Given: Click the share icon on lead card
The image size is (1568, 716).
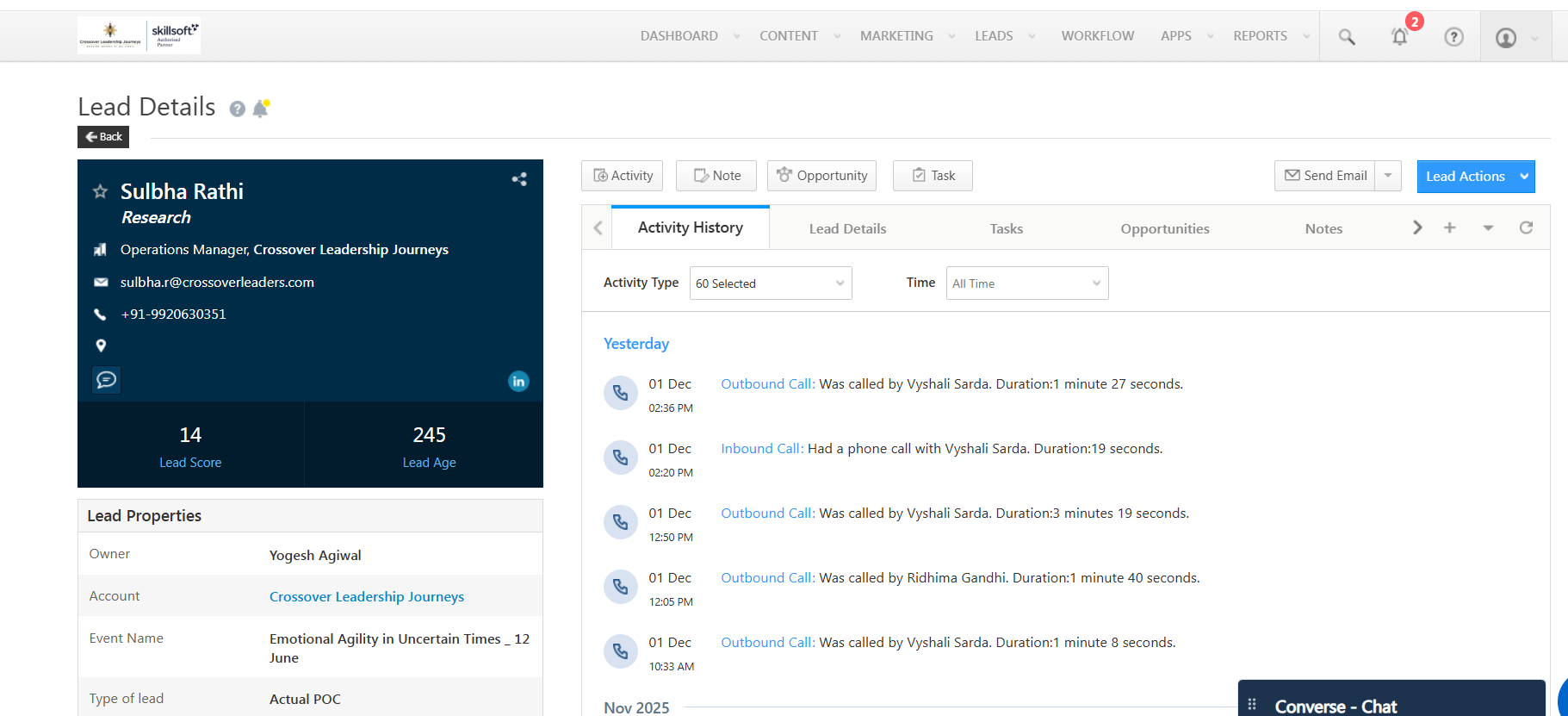Looking at the screenshot, I should click(519, 179).
